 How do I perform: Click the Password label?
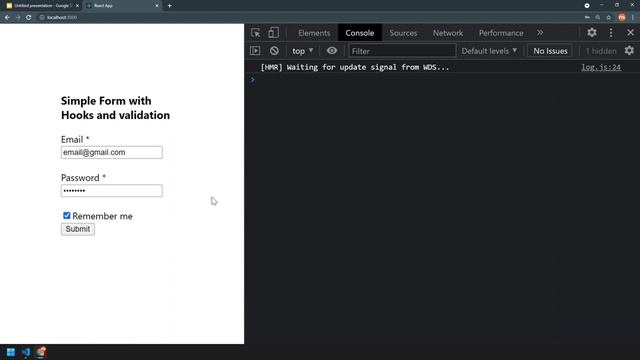(x=83, y=178)
